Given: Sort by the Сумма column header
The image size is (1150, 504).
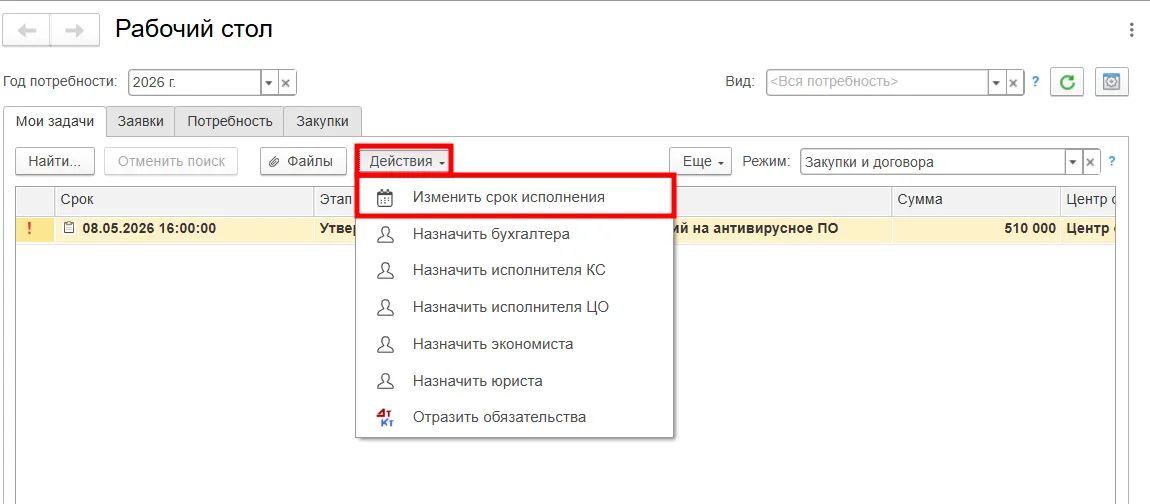Looking at the screenshot, I should tap(976, 199).
